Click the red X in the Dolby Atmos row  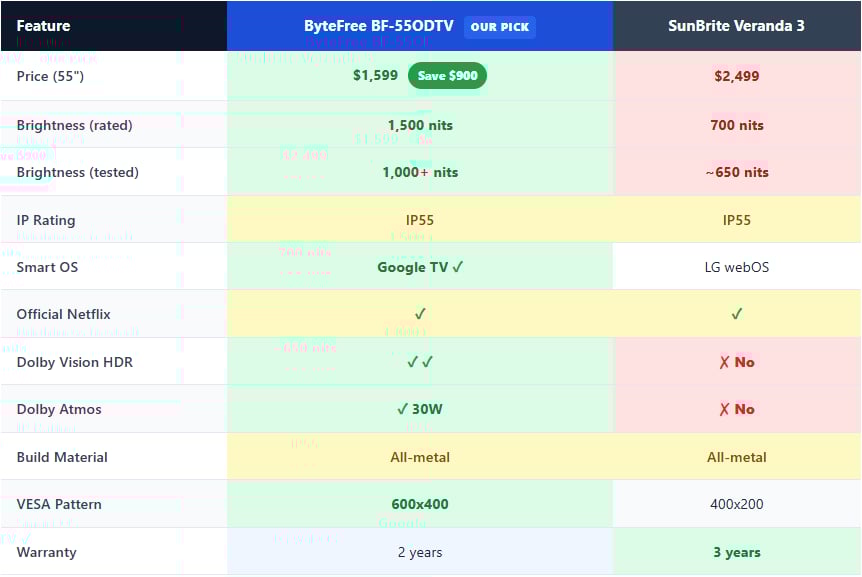tap(724, 409)
